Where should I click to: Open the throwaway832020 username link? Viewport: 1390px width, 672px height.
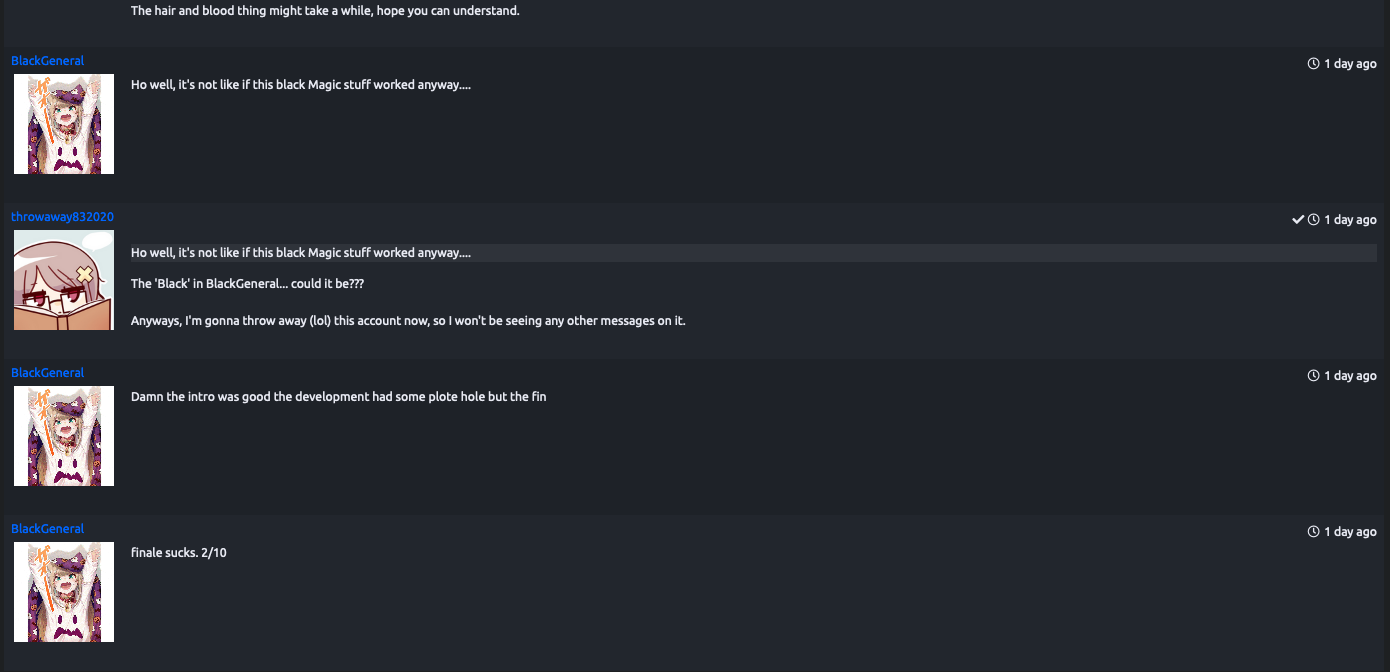pos(62,217)
